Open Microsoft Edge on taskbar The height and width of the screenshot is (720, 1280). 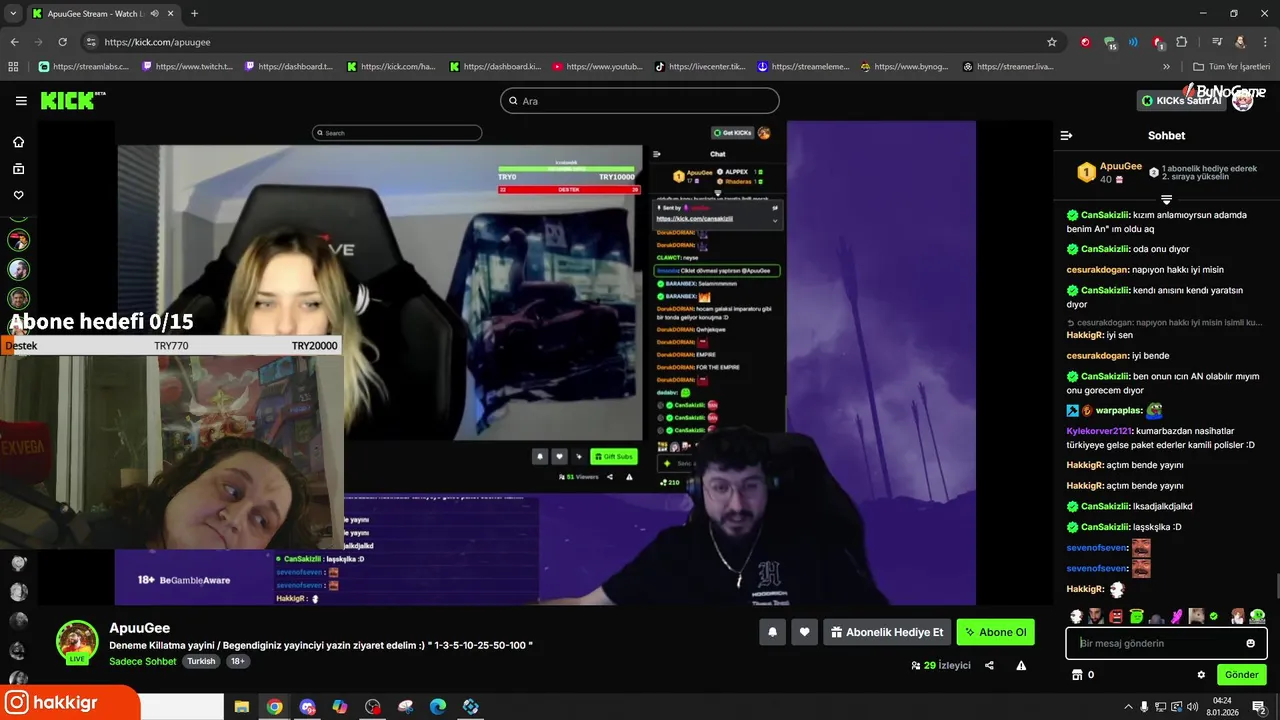point(438,707)
